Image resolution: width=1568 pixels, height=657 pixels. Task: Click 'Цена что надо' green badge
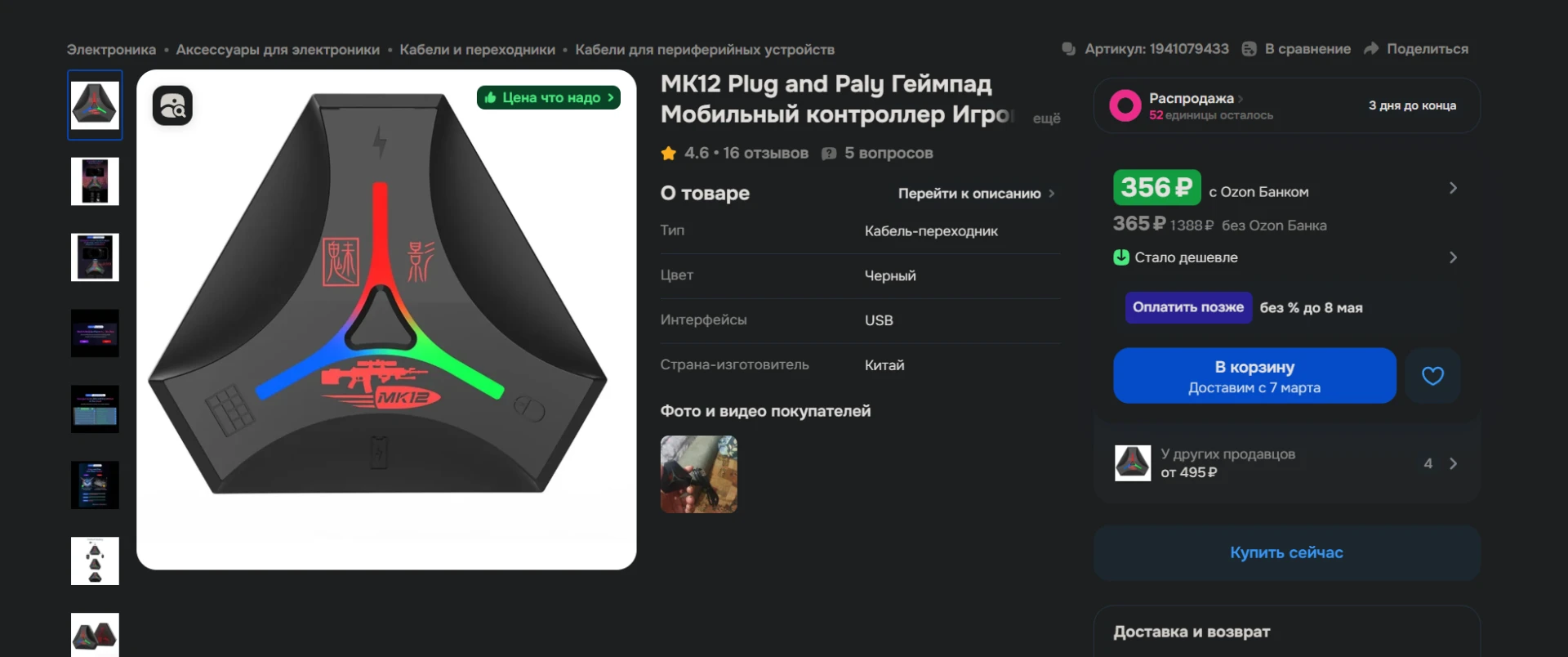point(549,98)
